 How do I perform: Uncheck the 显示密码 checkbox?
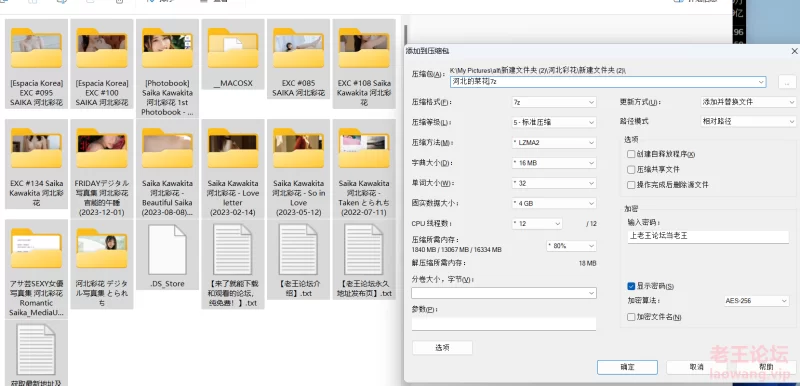point(632,286)
